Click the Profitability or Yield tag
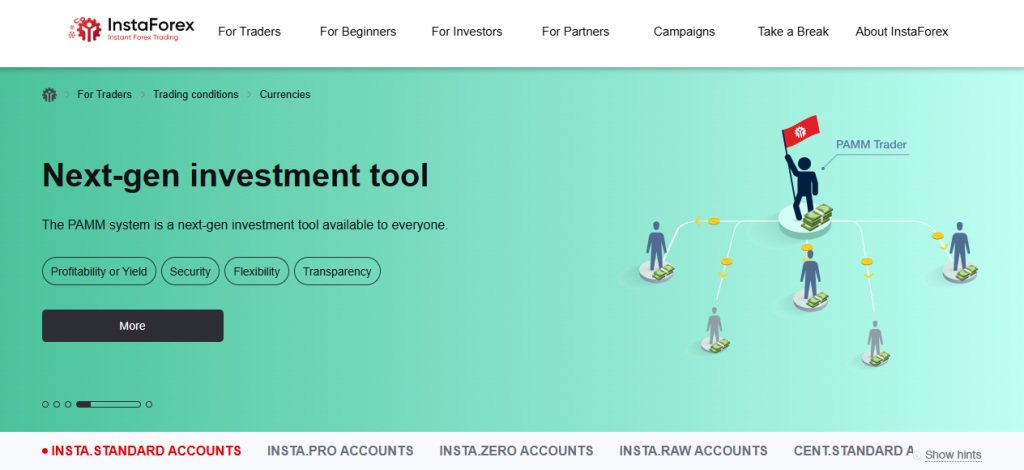This screenshot has width=1024, height=470. tap(99, 271)
